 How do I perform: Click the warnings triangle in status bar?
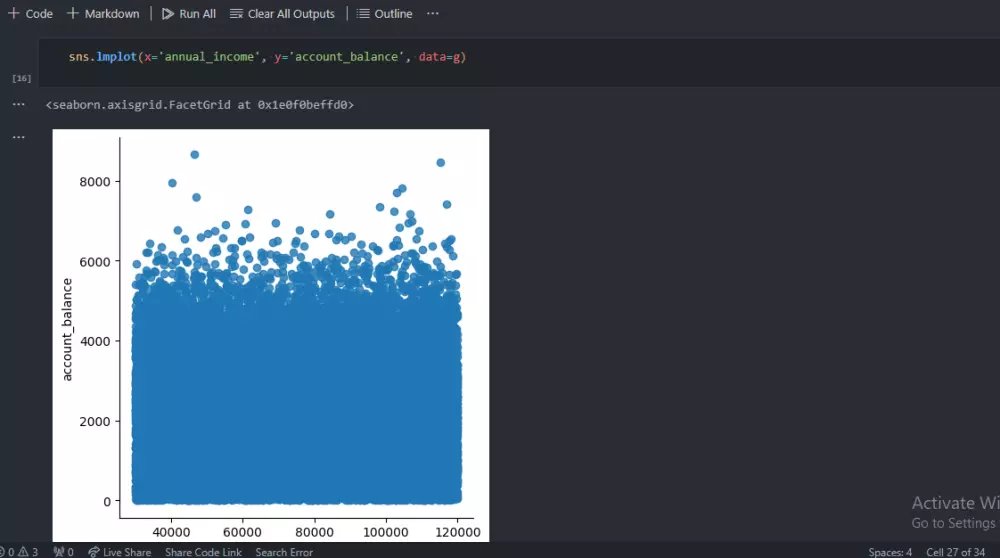coord(23,552)
